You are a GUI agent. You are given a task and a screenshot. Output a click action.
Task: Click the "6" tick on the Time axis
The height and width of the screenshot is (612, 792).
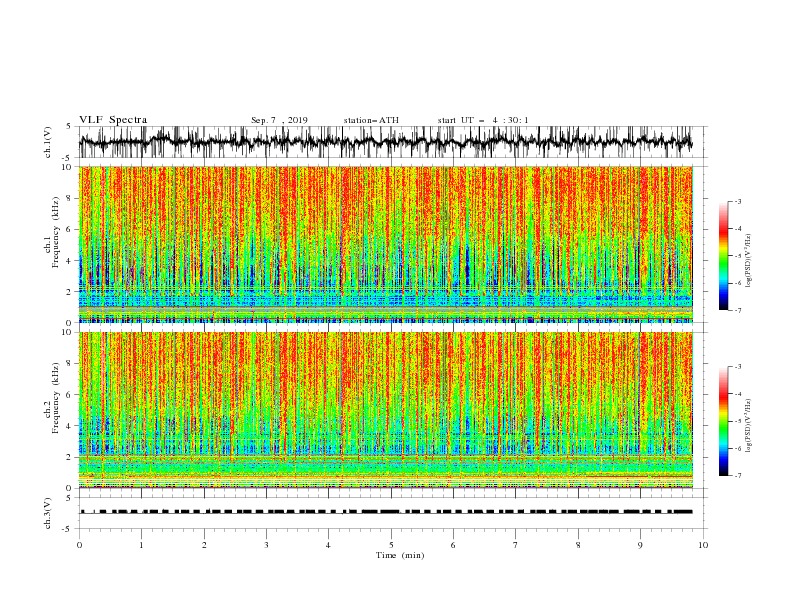click(x=453, y=545)
